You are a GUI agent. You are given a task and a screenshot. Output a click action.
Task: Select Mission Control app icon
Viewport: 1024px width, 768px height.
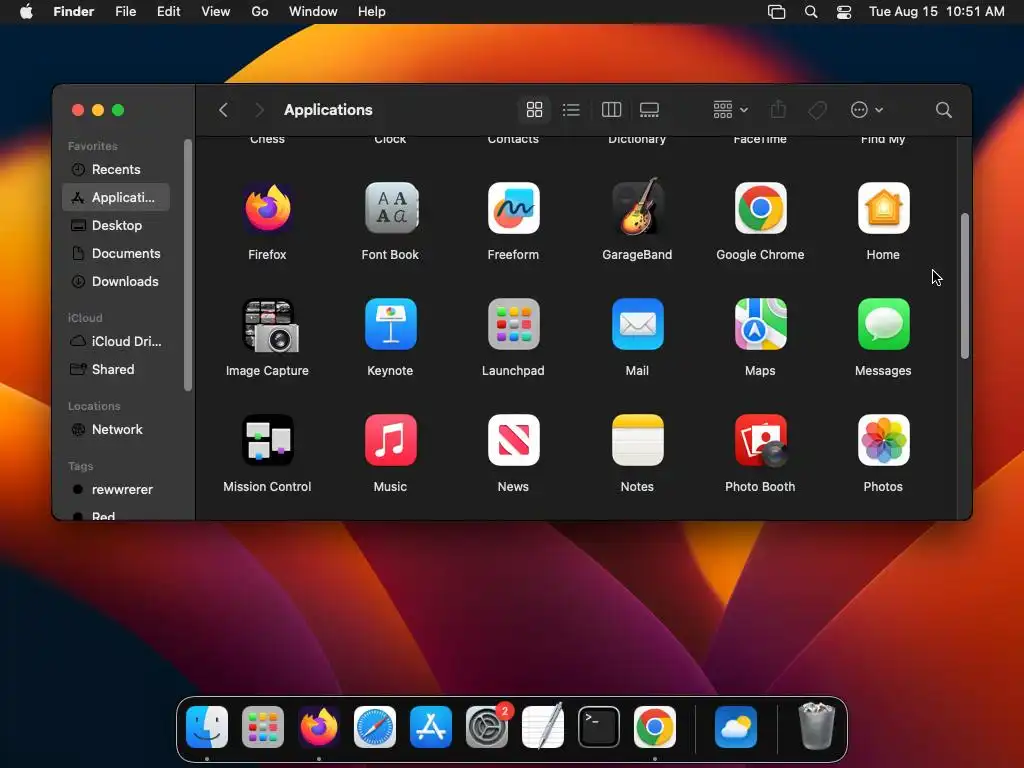coord(267,440)
